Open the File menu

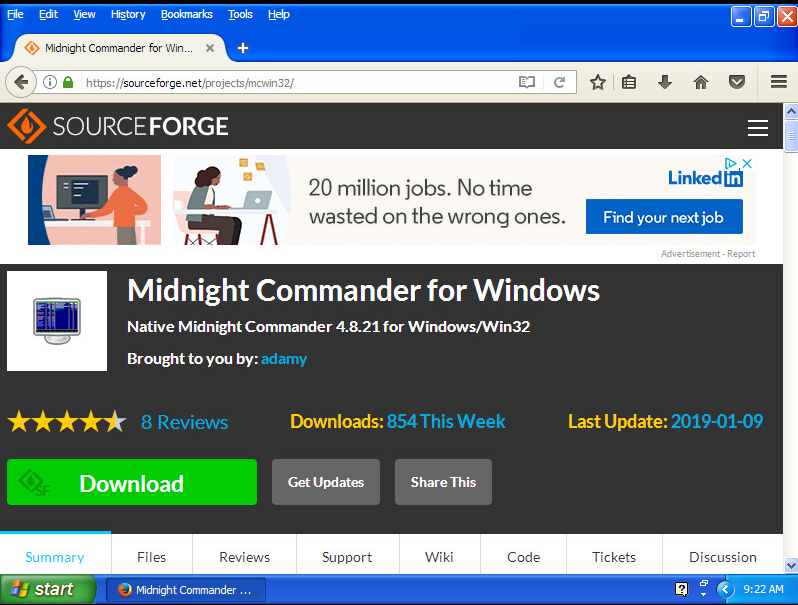click(15, 14)
